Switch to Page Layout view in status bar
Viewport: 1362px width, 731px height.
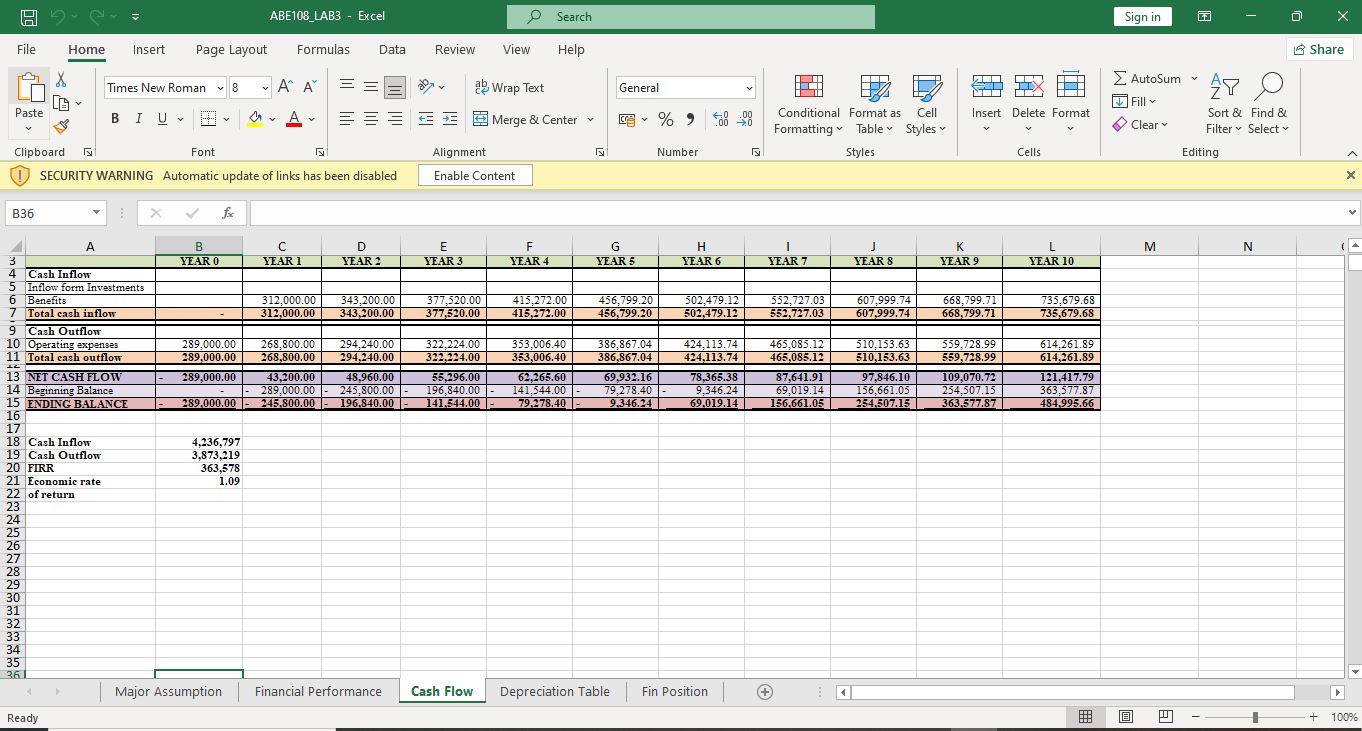click(x=1125, y=717)
